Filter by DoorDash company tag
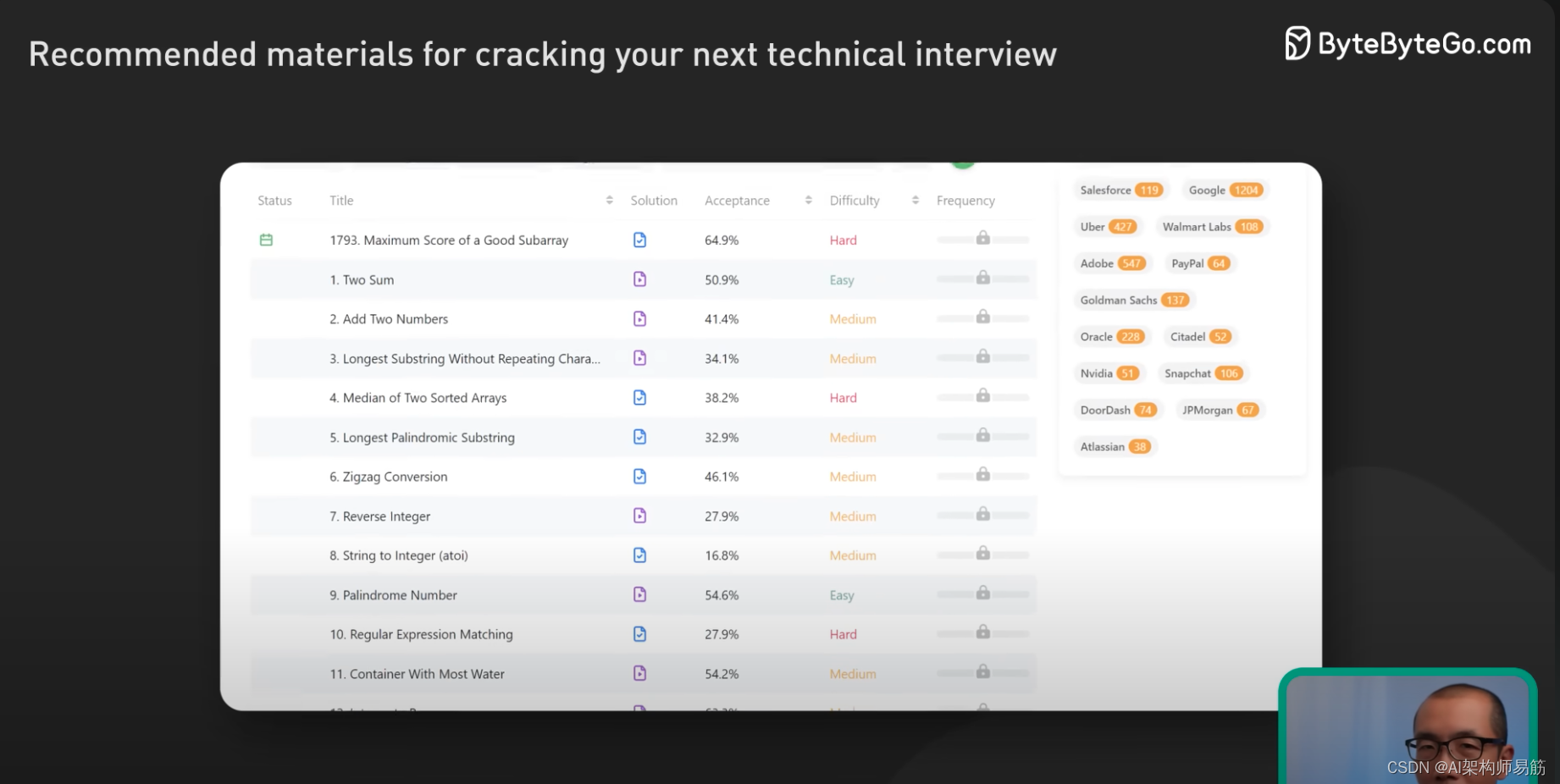The image size is (1560, 784). (x=1119, y=410)
